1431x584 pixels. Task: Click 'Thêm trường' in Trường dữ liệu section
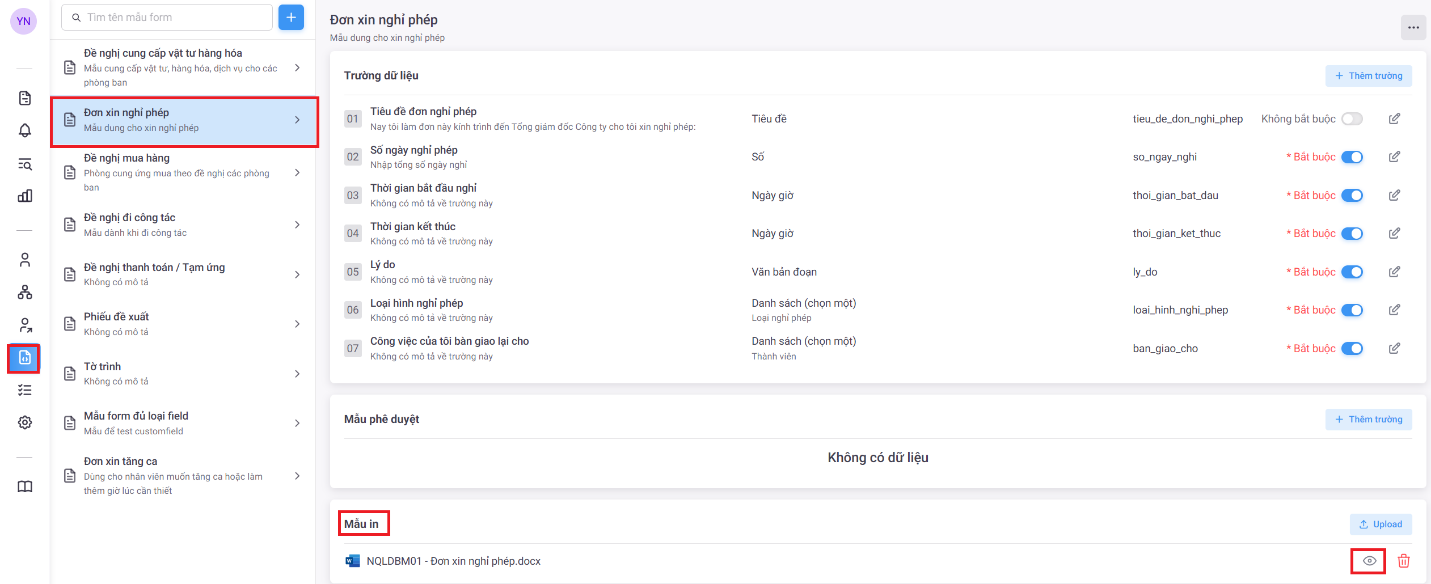pyautogui.click(x=1368, y=76)
